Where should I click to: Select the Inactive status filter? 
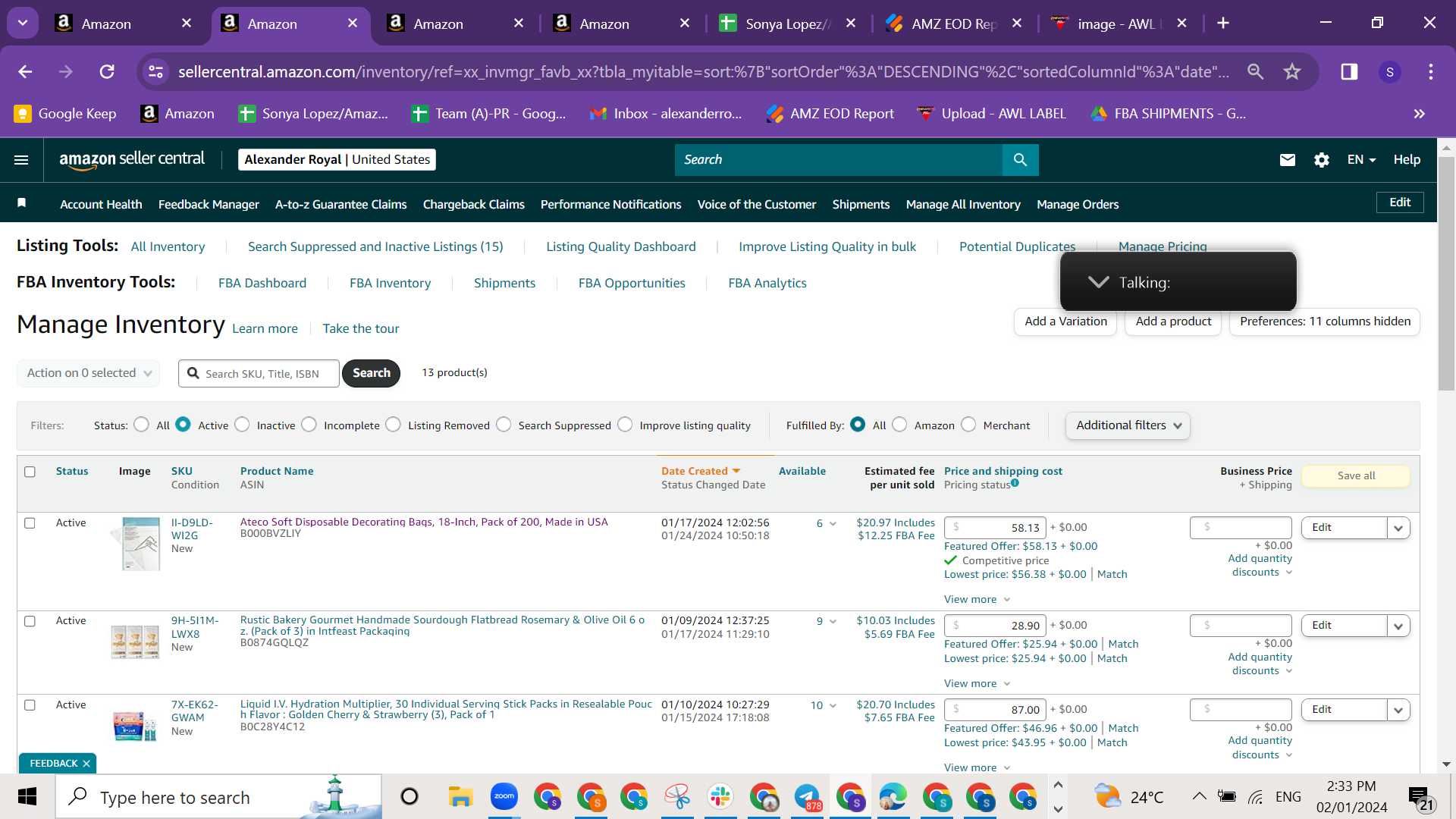click(x=242, y=425)
